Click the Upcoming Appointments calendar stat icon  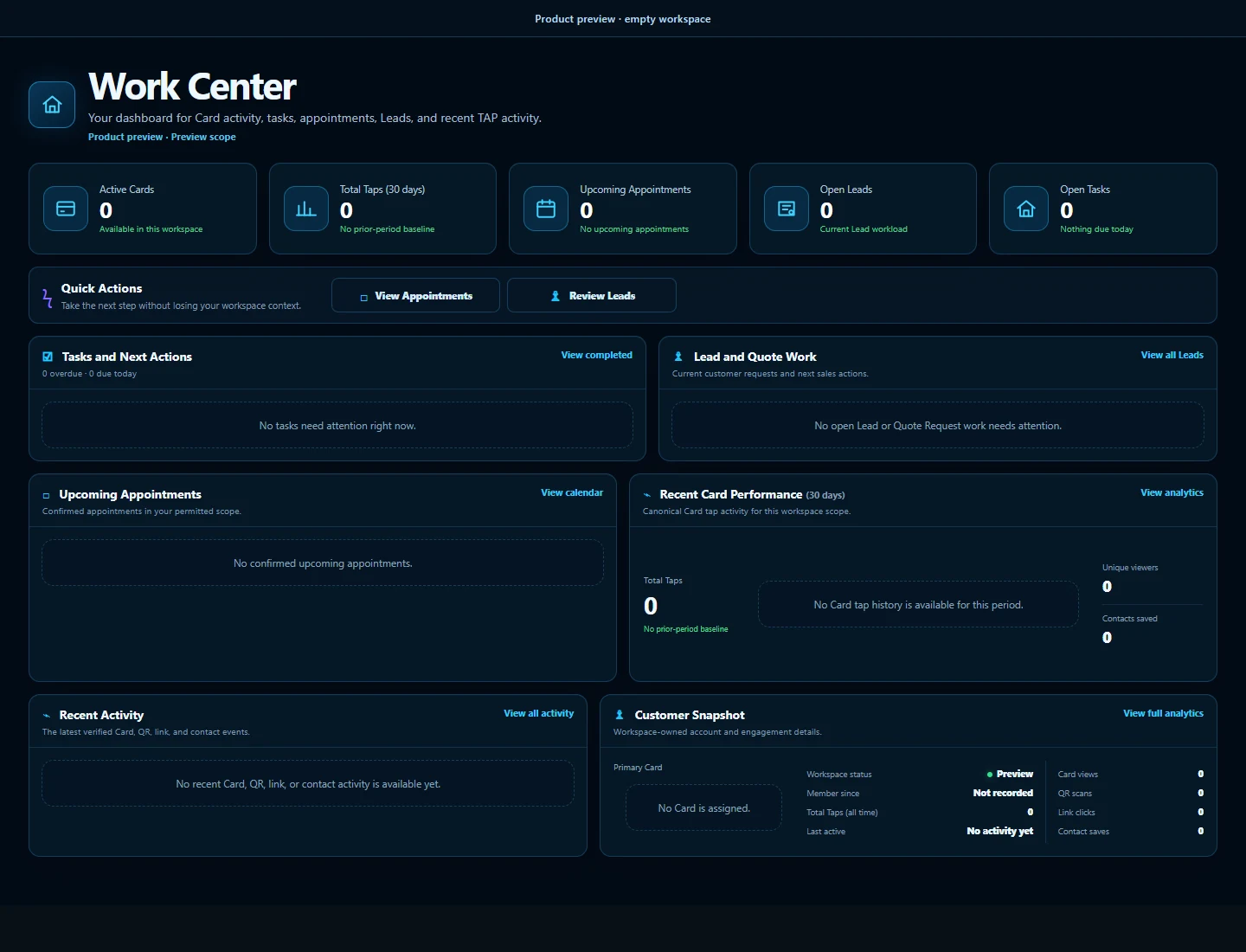click(546, 209)
